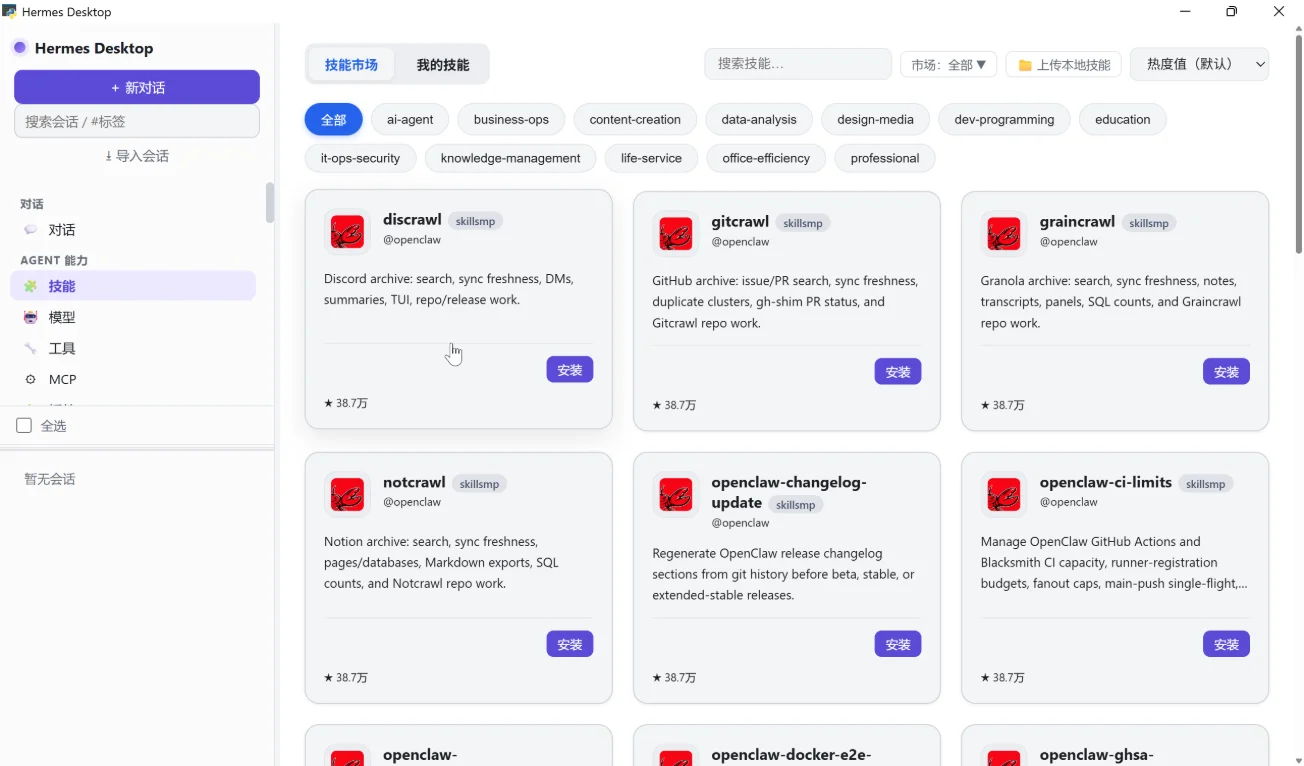Focus the 搜索会话 / #标签 search box
Viewport: 1304px width, 766px height.
[137, 122]
